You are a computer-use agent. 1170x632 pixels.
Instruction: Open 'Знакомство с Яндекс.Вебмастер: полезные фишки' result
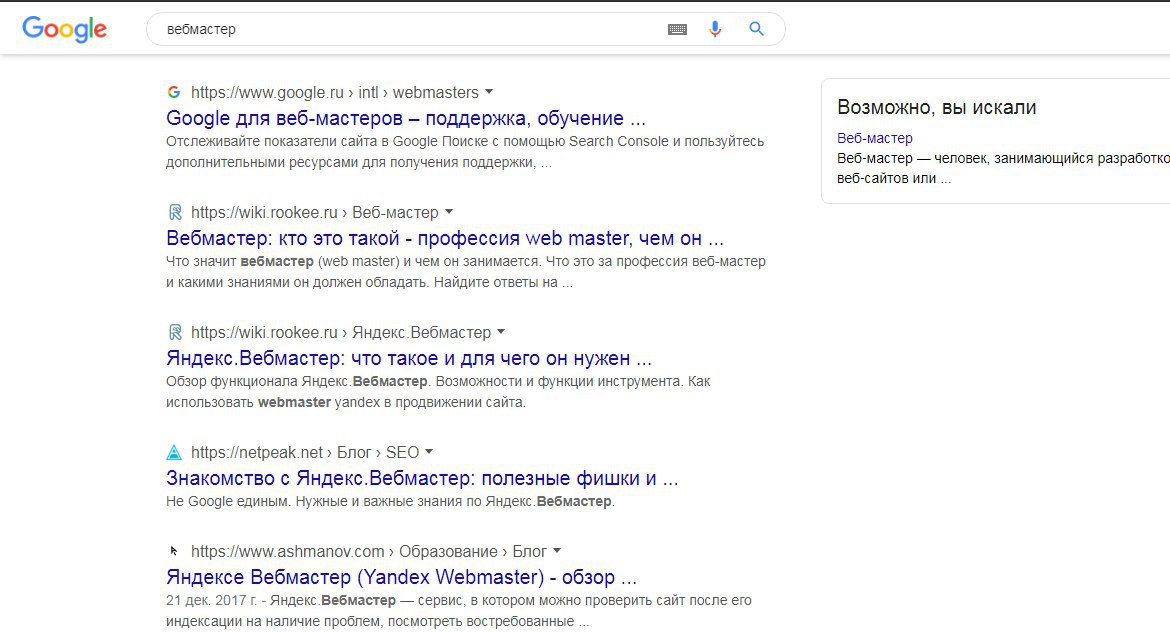[x=422, y=478]
